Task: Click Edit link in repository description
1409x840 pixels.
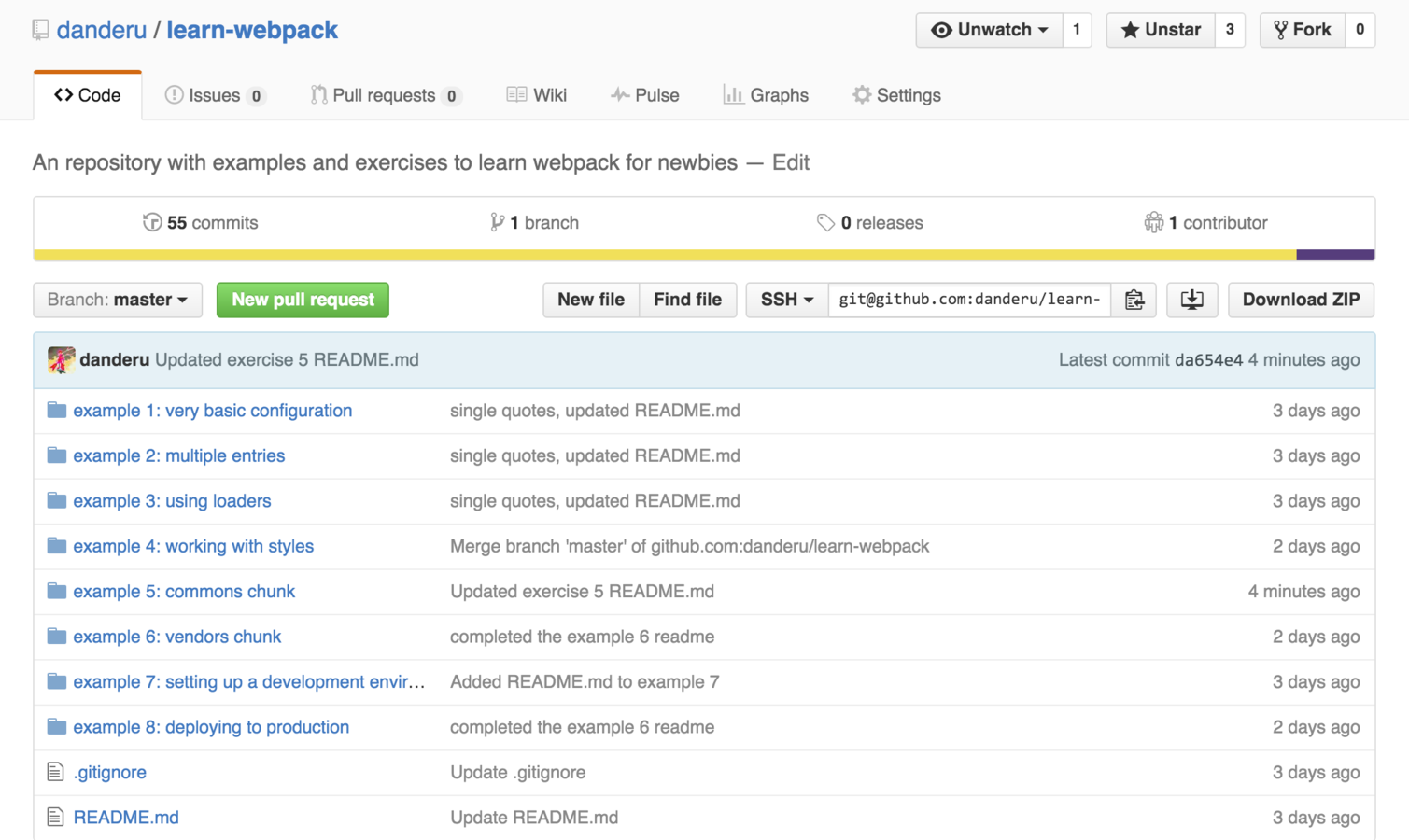Action: pos(790,162)
